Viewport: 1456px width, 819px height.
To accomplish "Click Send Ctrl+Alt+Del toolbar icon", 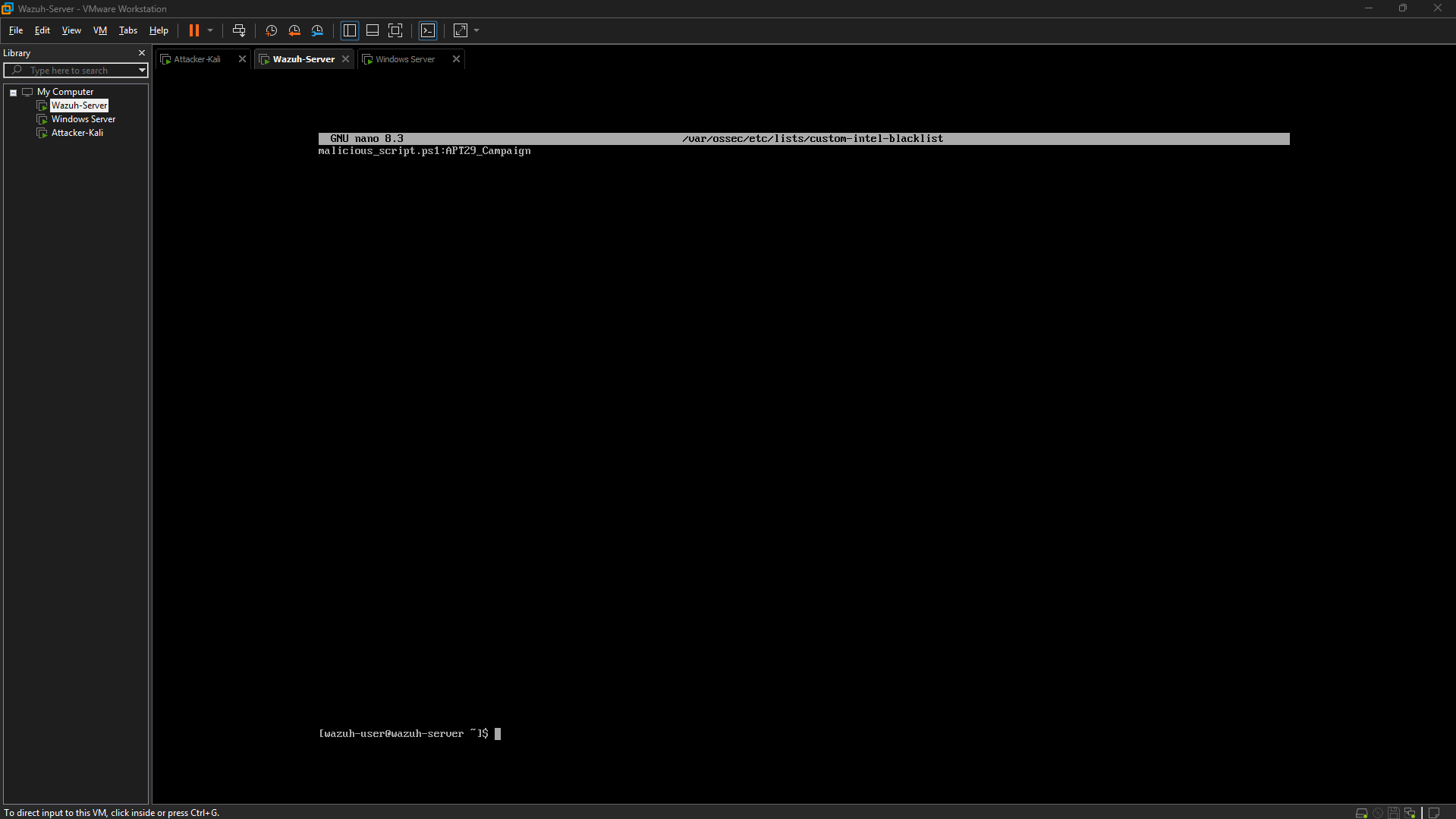I will pyautogui.click(x=239, y=30).
